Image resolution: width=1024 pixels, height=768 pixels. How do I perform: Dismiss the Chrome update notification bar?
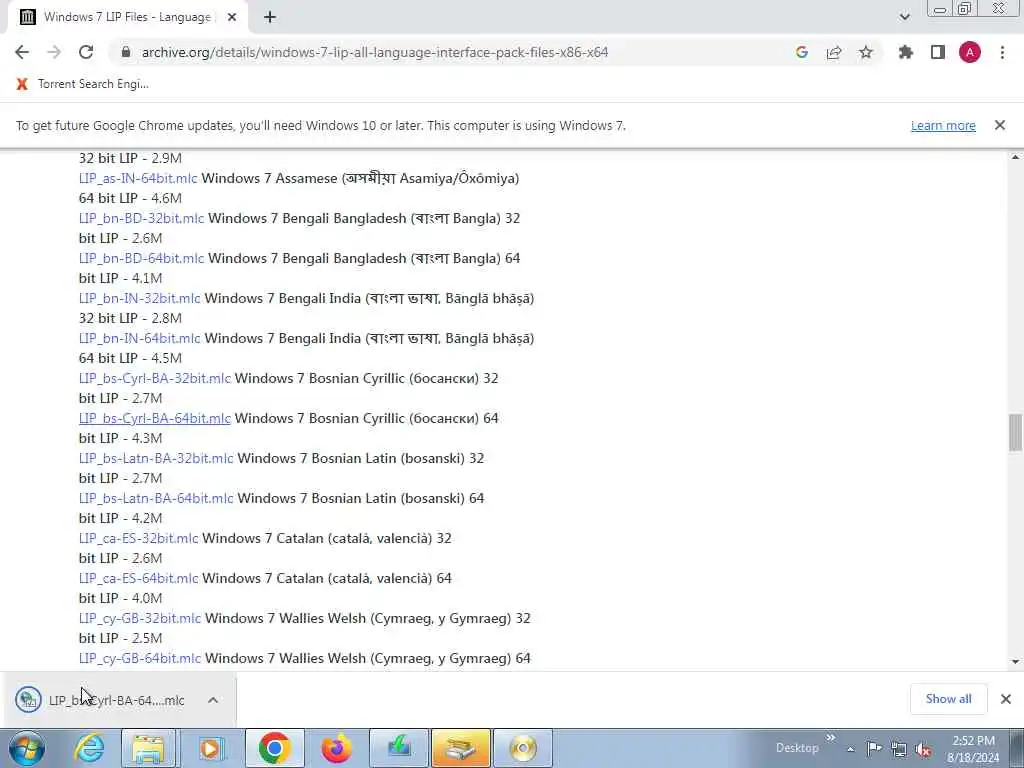click(x=1000, y=125)
